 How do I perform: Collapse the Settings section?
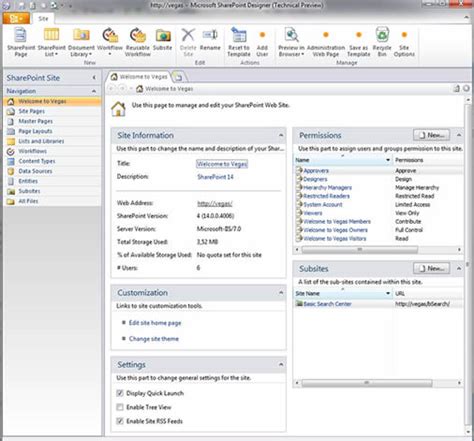point(281,365)
